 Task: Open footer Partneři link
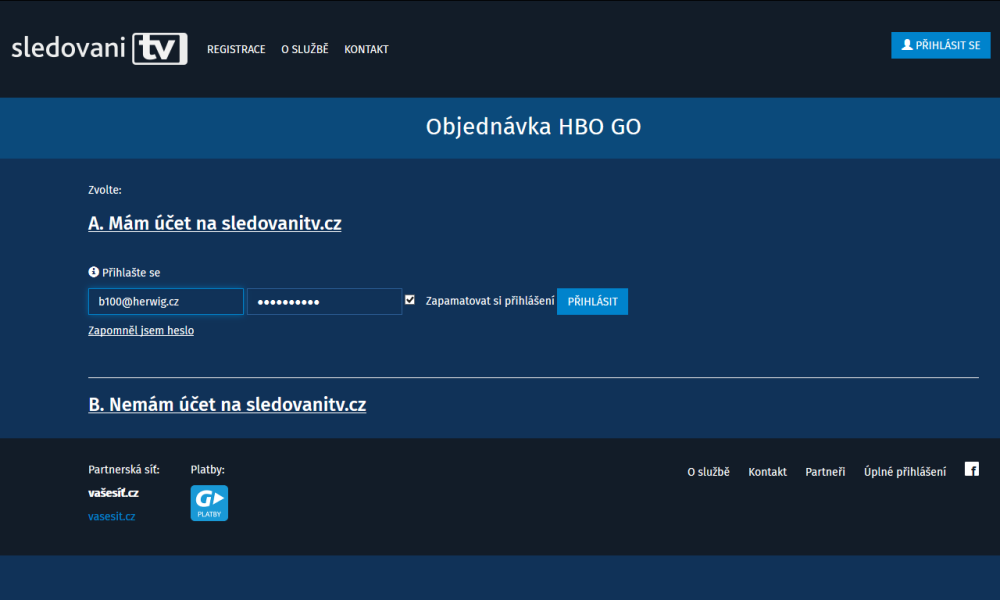tap(825, 472)
